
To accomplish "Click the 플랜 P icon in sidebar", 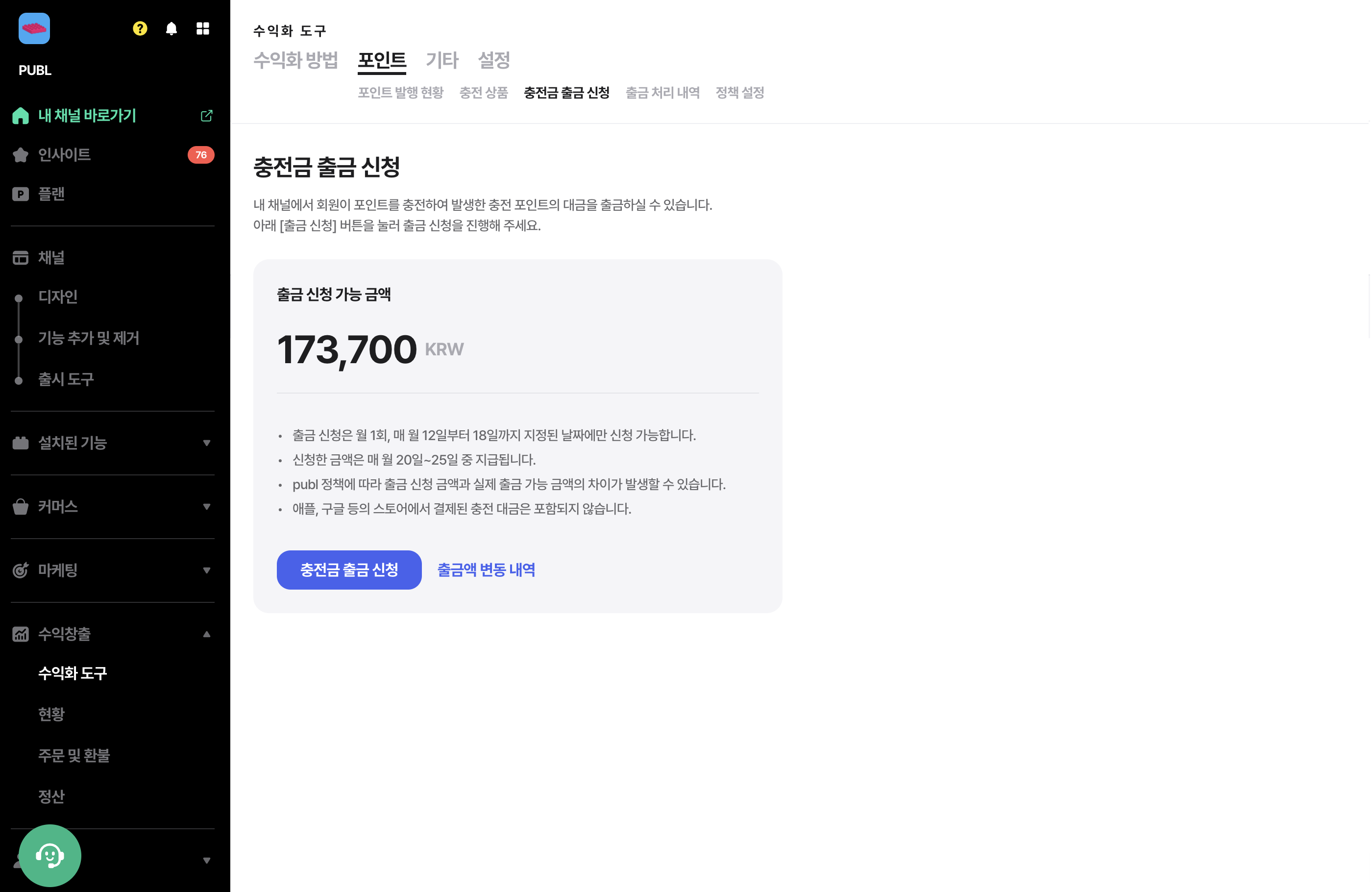I will coord(21,194).
